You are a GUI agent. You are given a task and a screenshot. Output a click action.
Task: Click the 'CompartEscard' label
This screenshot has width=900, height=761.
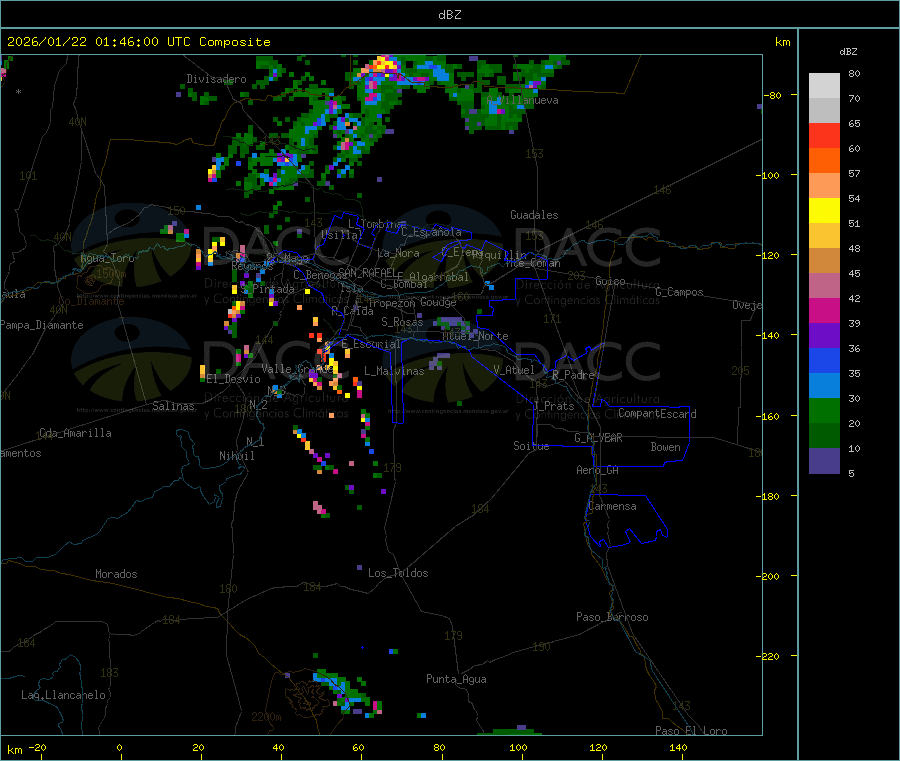coord(657,414)
